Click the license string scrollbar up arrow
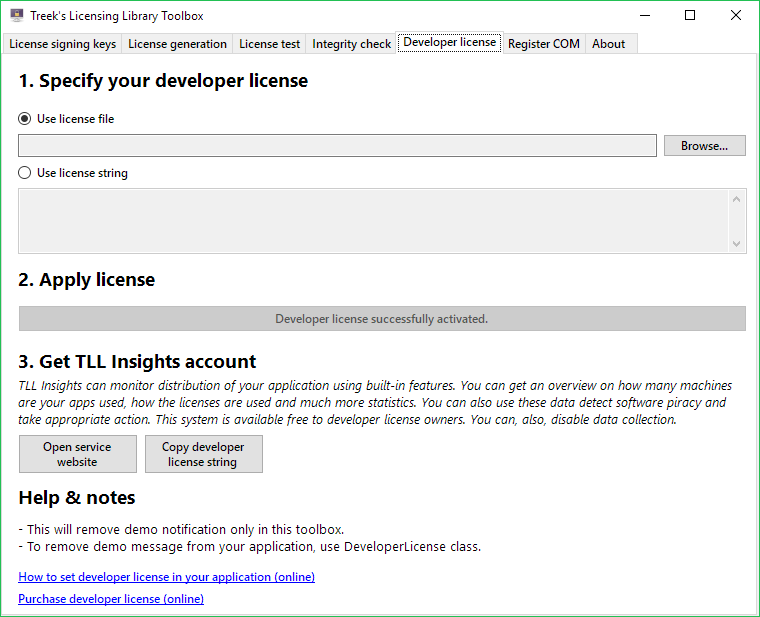760x617 pixels. [x=736, y=199]
